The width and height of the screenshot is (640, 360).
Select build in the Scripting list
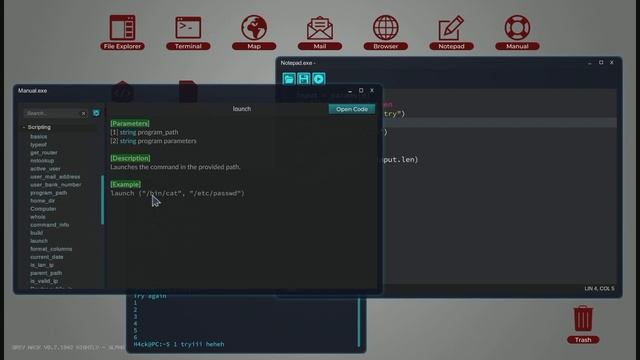point(36,233)
